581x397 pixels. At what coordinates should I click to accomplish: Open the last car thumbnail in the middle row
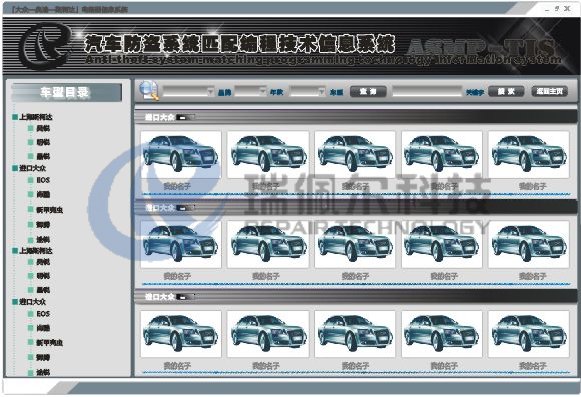(x=529, y=244)
